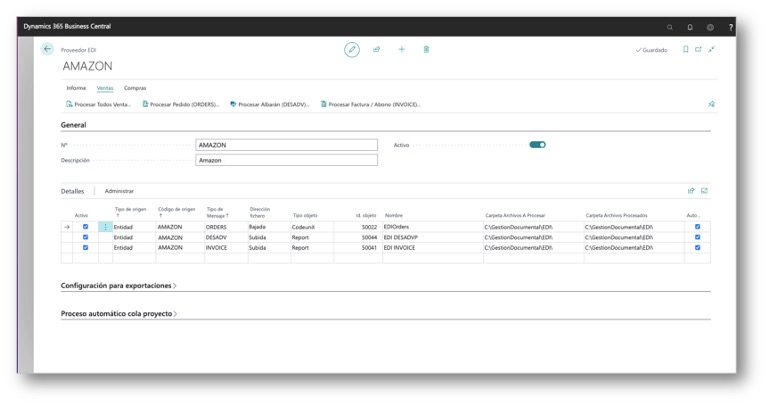Image resolution: width=768 pixels, height=405 pixels.
Task: Click the plus icon to create new
Action: (402, 49)
